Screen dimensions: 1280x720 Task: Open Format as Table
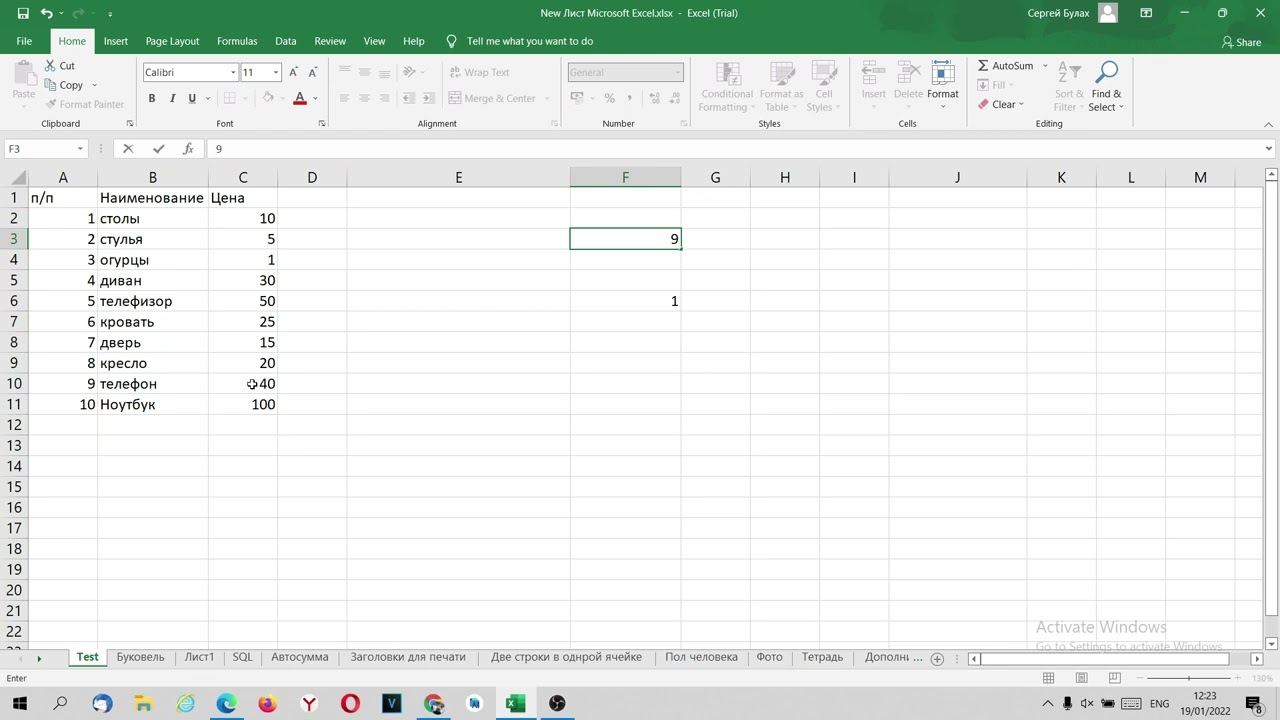pyautogui.click(x=783, y=87)
